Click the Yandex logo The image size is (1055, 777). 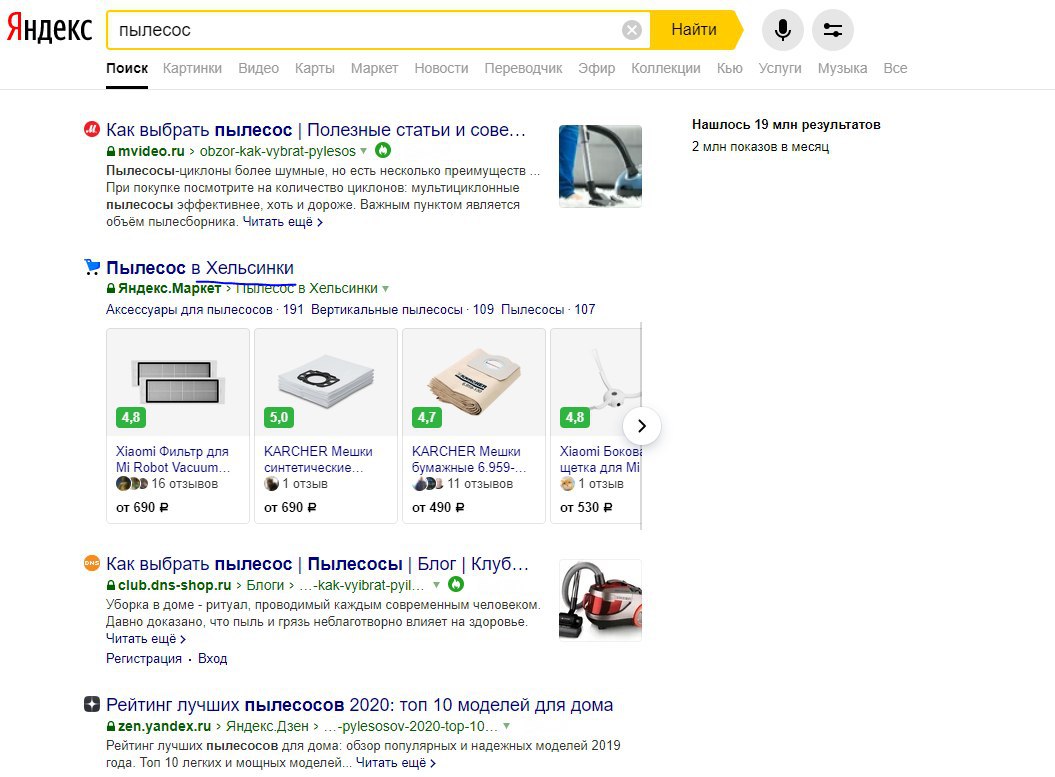[x=49, y=28]
